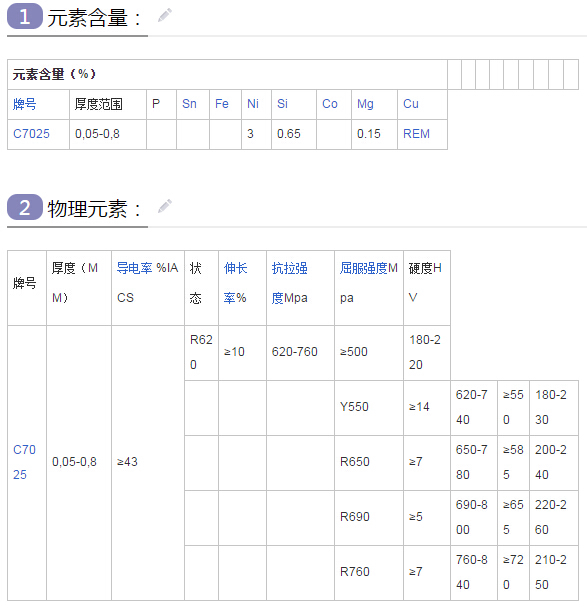Open the Mg element link

[365, 104]
